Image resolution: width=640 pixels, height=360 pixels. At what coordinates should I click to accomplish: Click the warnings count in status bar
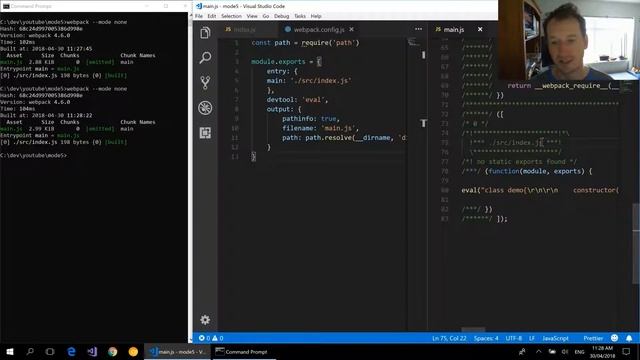(x=218, y=338)
